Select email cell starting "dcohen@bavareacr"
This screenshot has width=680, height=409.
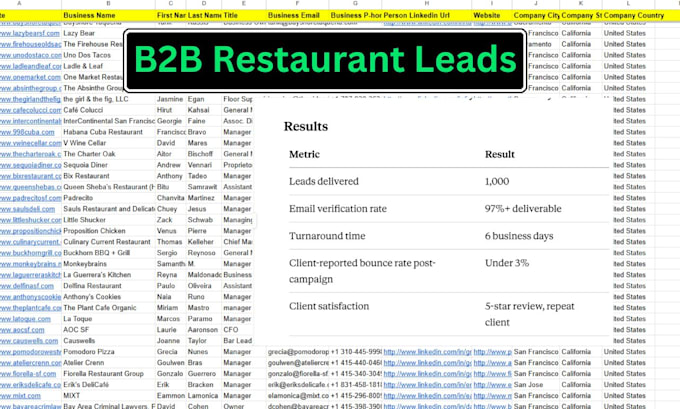point(298,406)
